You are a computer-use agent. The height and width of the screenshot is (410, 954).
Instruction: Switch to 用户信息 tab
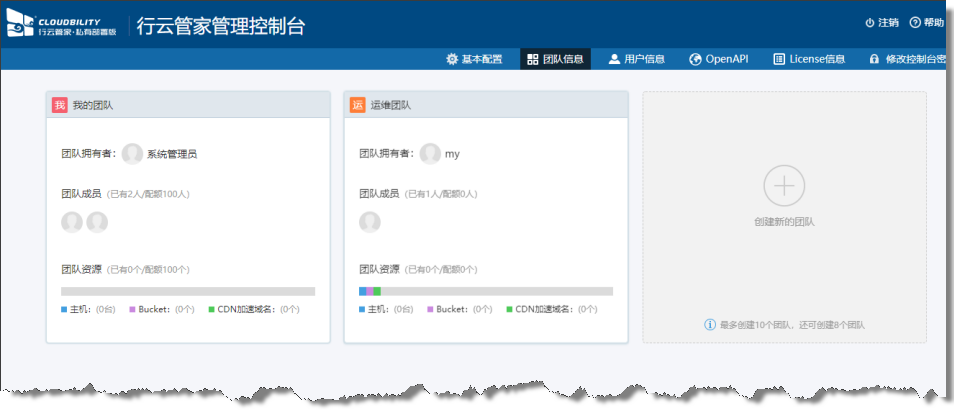(x=636, y=59)
